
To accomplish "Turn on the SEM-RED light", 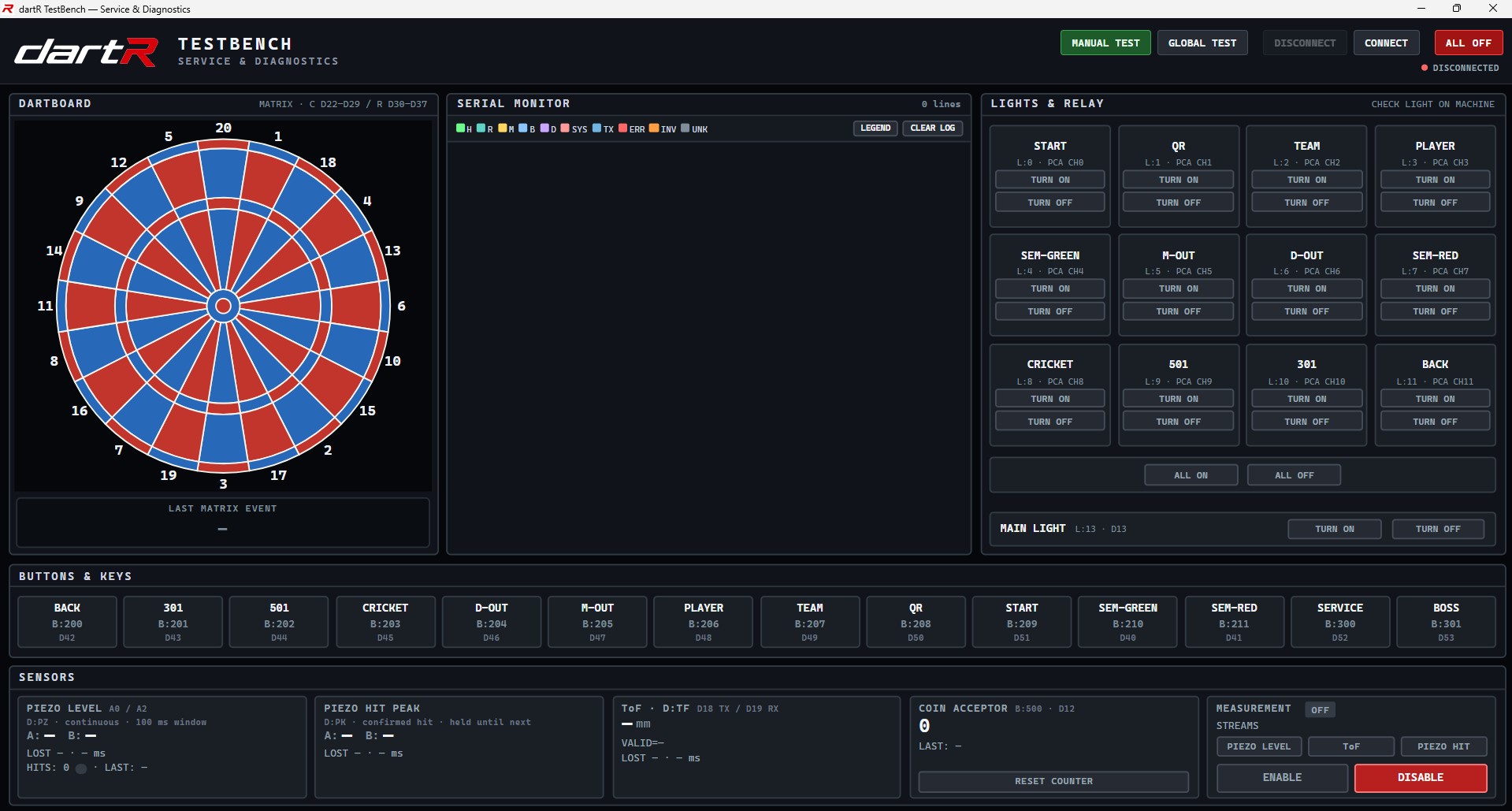I will coord(1436,288).
